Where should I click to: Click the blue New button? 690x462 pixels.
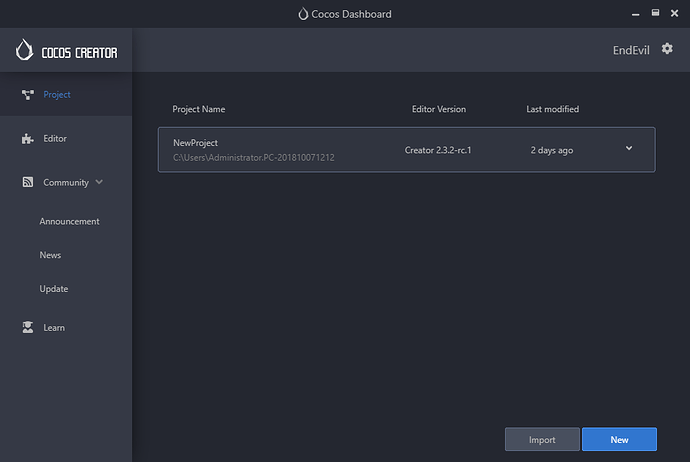click(619, 439)
